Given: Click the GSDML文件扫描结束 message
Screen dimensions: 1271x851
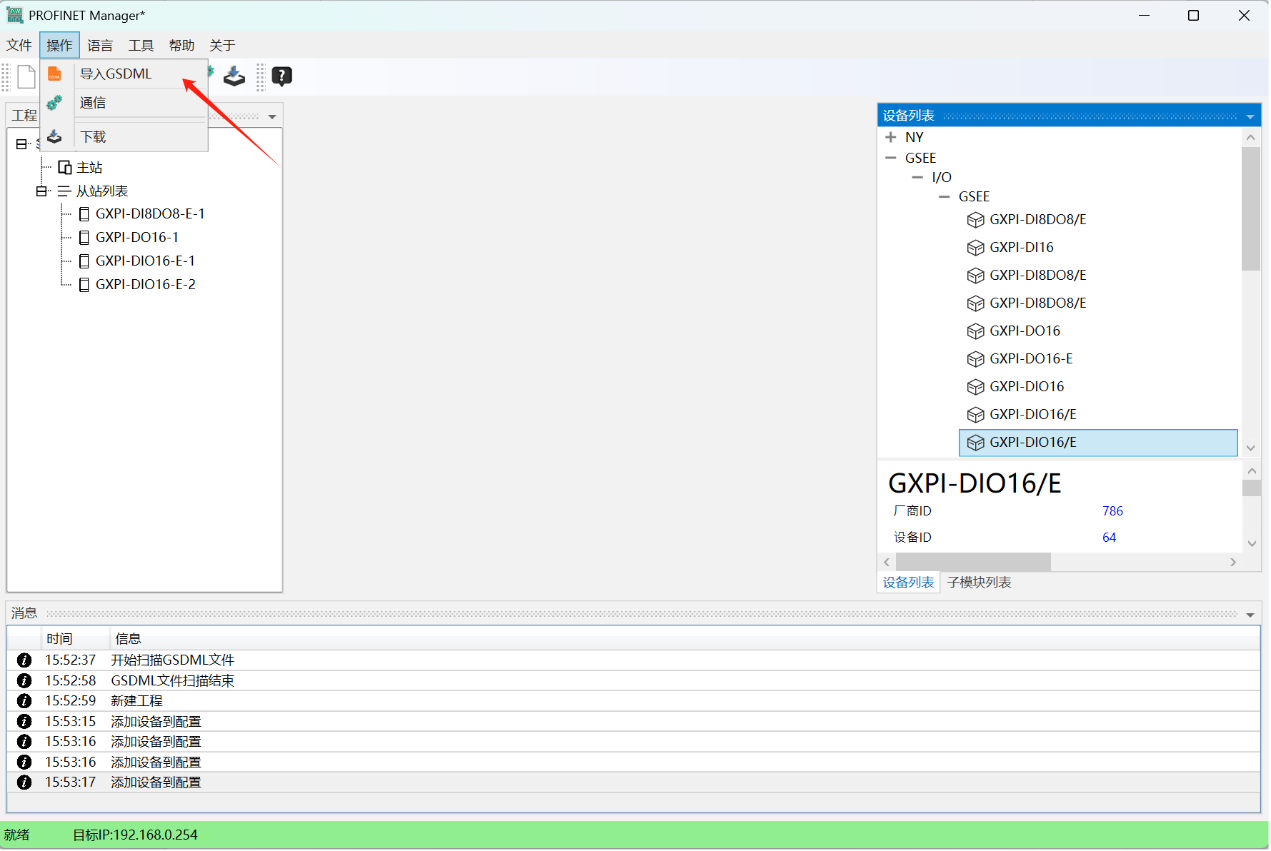Looking at the screenshot, I should pyautogui.click(x=173, y=681).
